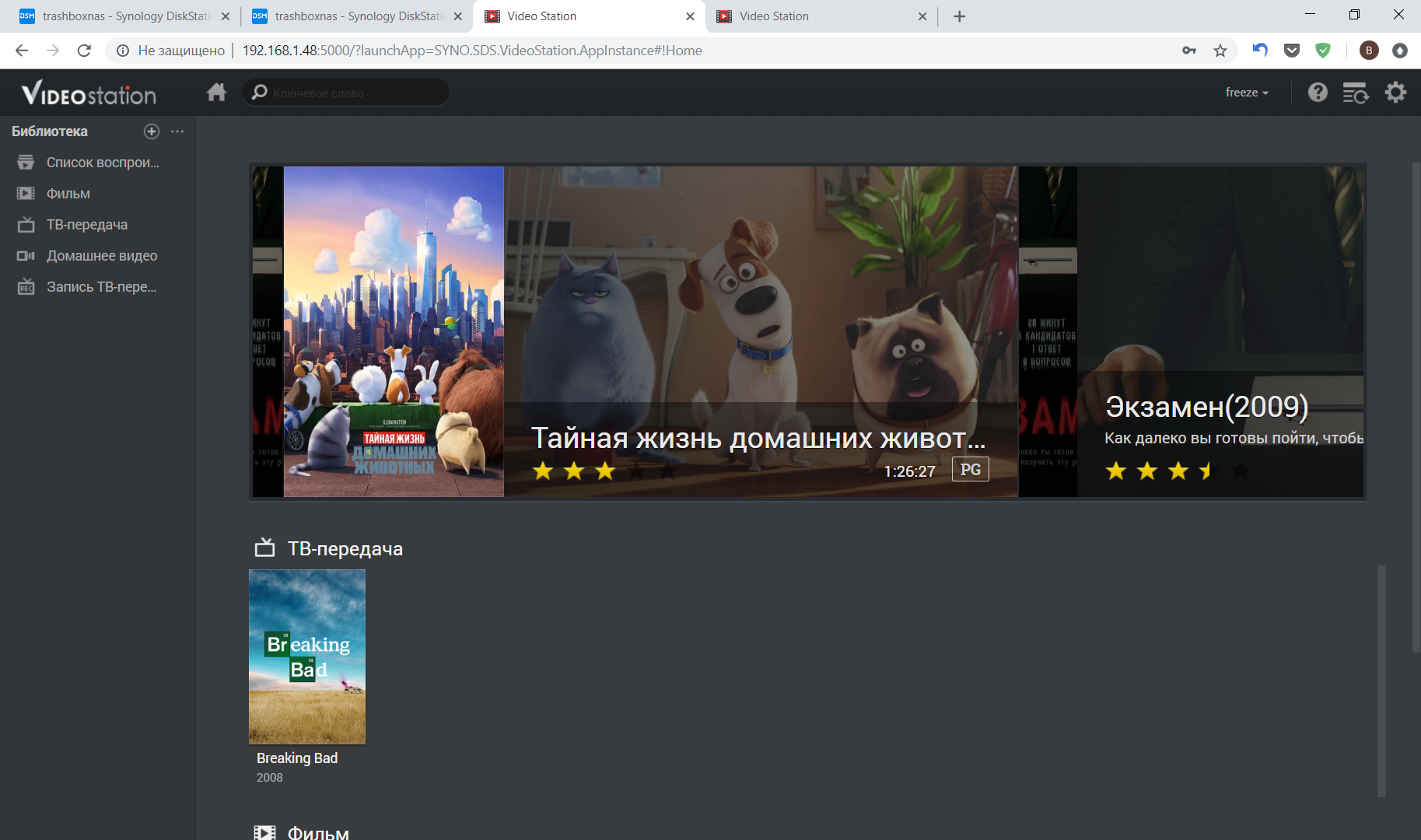Click the PG rating badge
Viewport: 1421px width, 840px height.
[970, 470]
